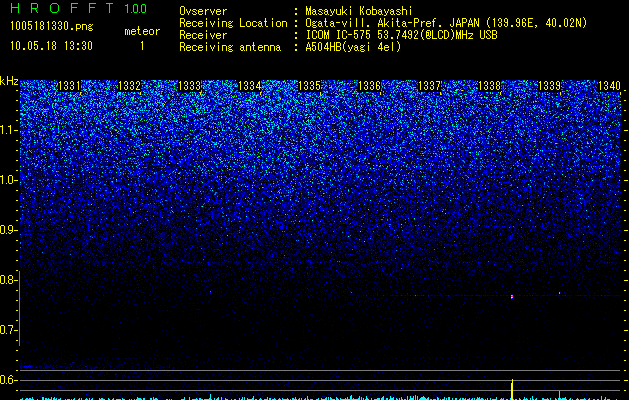Screen dimensions: 629x400
Task: Click the 'Receiver' field label
Action: pos(203,35)
